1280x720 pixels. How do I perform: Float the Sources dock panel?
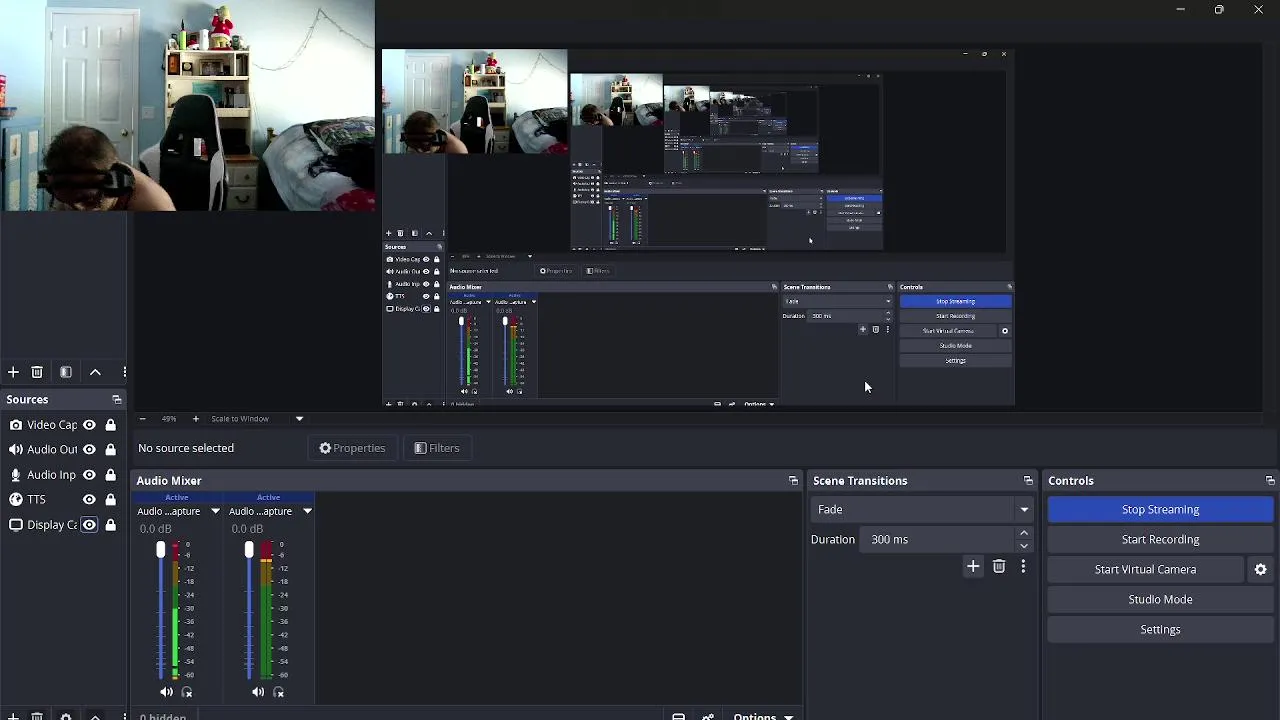tap(116, 400)
